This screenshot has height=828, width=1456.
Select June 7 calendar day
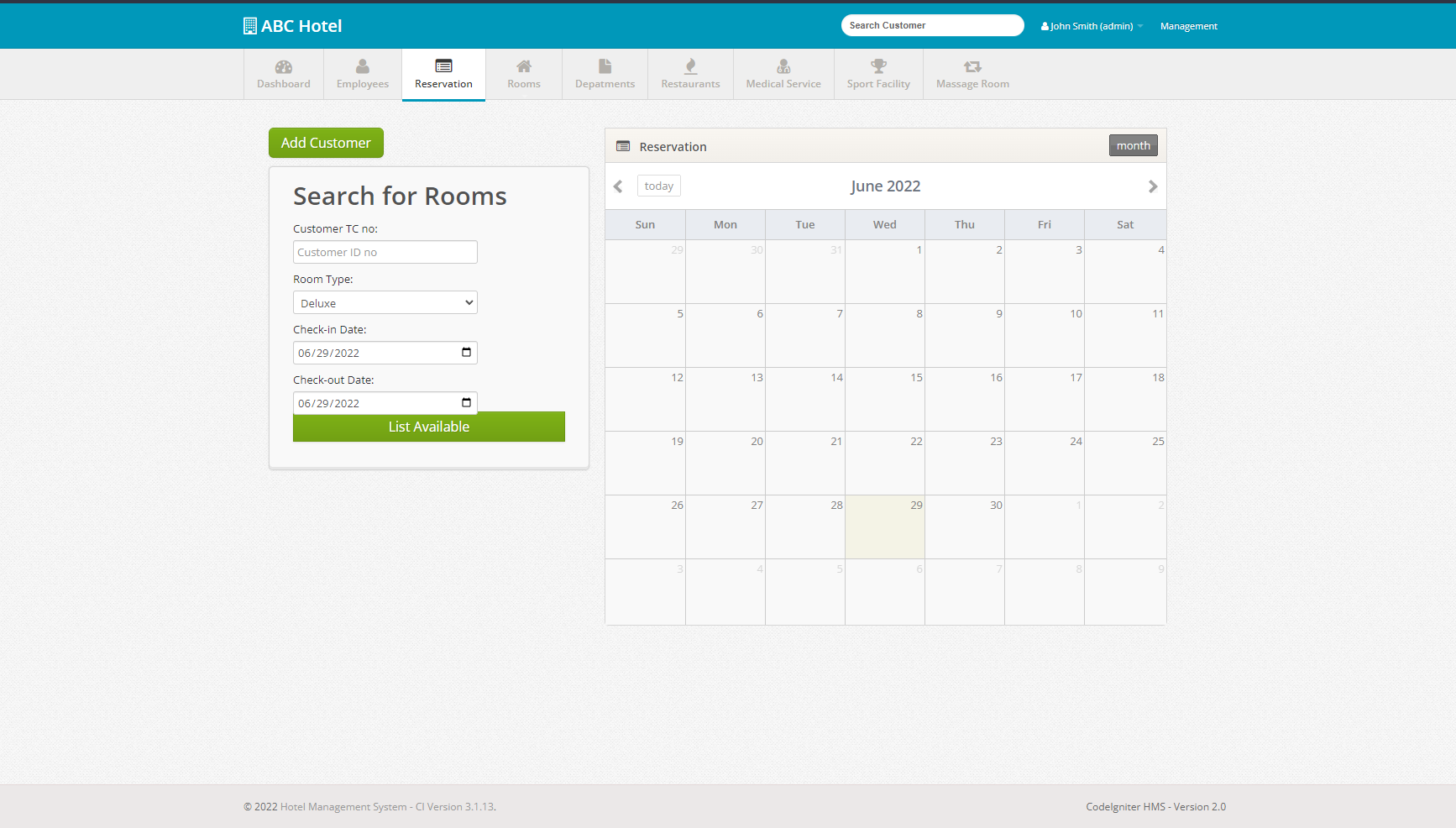pyautogui.click(x=805, y=336)
